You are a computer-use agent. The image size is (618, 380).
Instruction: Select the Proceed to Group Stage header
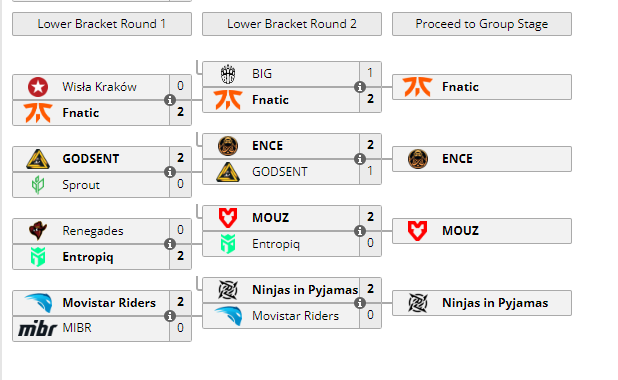482,24
